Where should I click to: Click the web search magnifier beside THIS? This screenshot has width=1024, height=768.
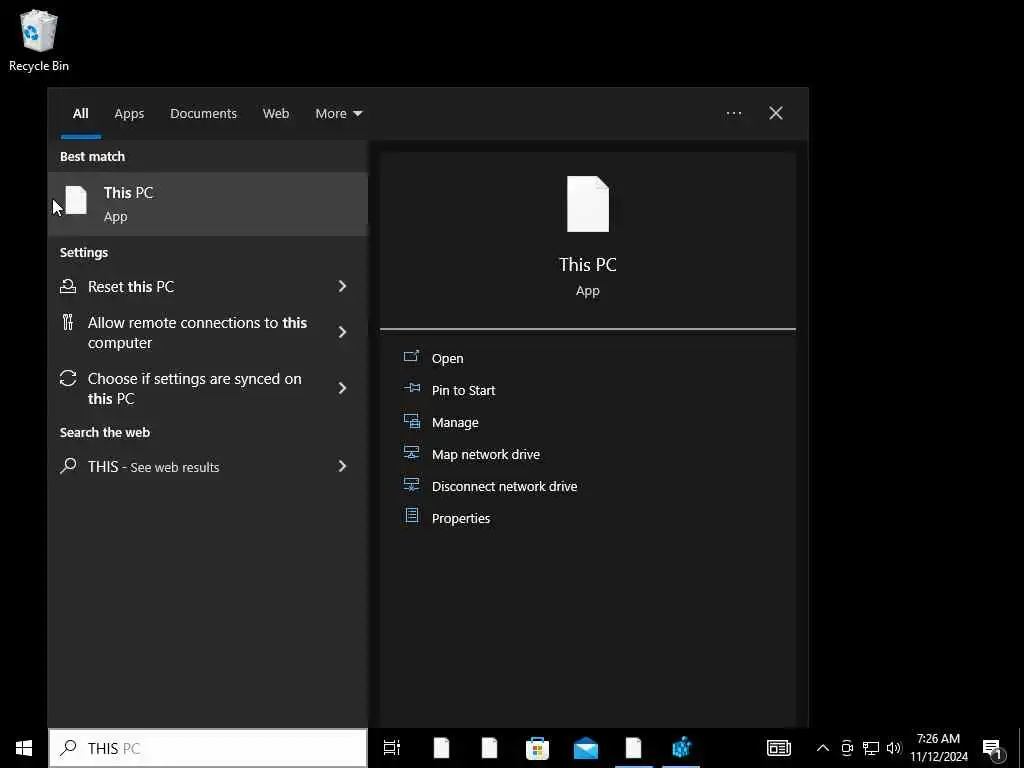(x=68, y=466)
